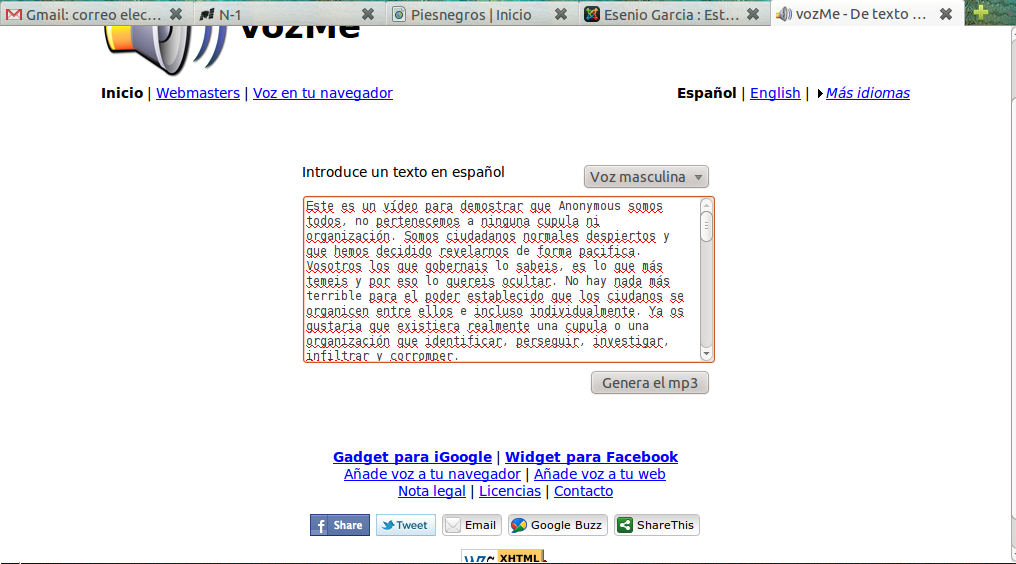Open Añade voz a tu web
Image resolution: width=1016 pixels, height=564 pixels.
[x=599, y=474]
